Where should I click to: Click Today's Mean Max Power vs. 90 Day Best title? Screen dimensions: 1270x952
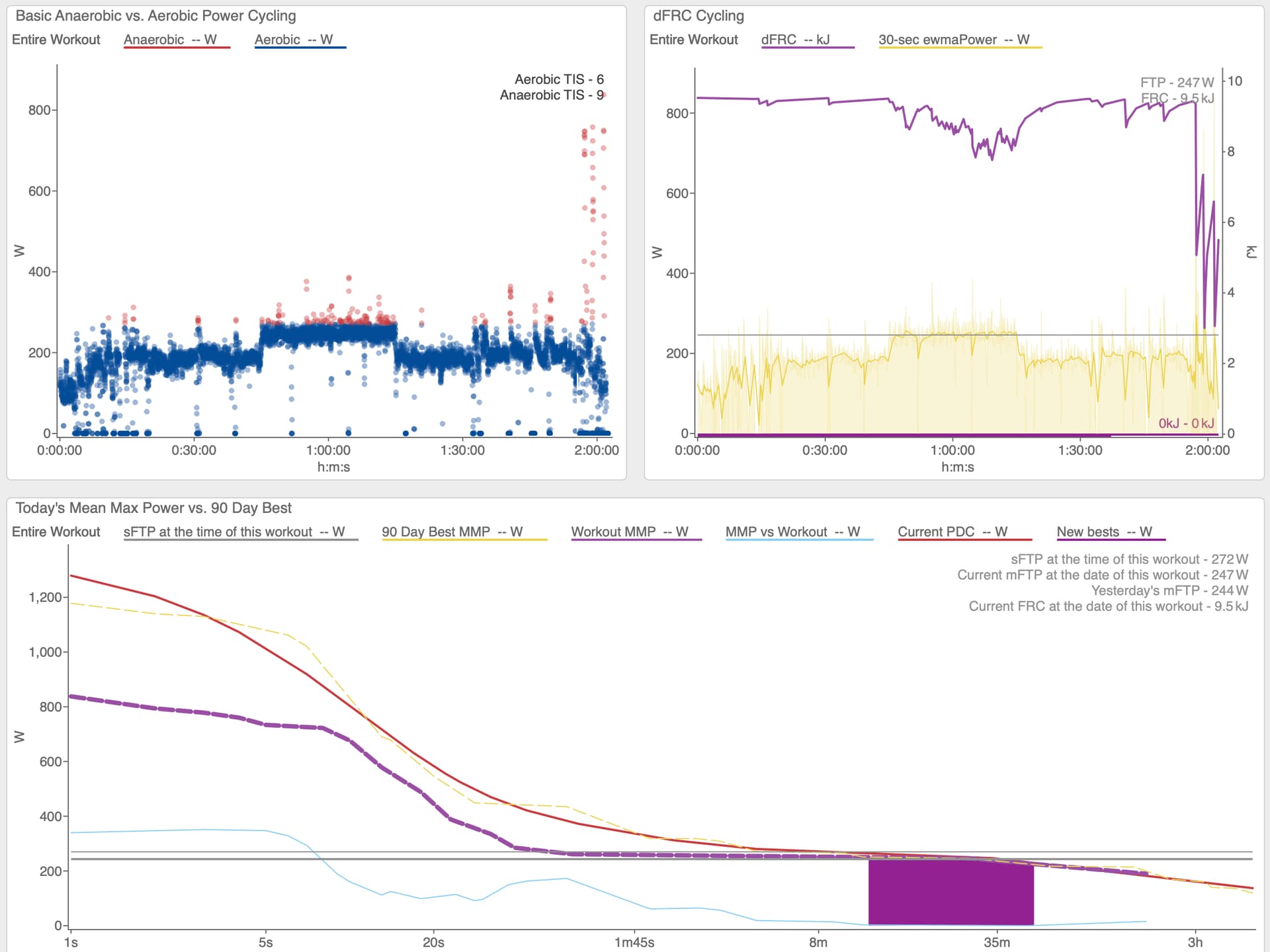pos(153,508)
